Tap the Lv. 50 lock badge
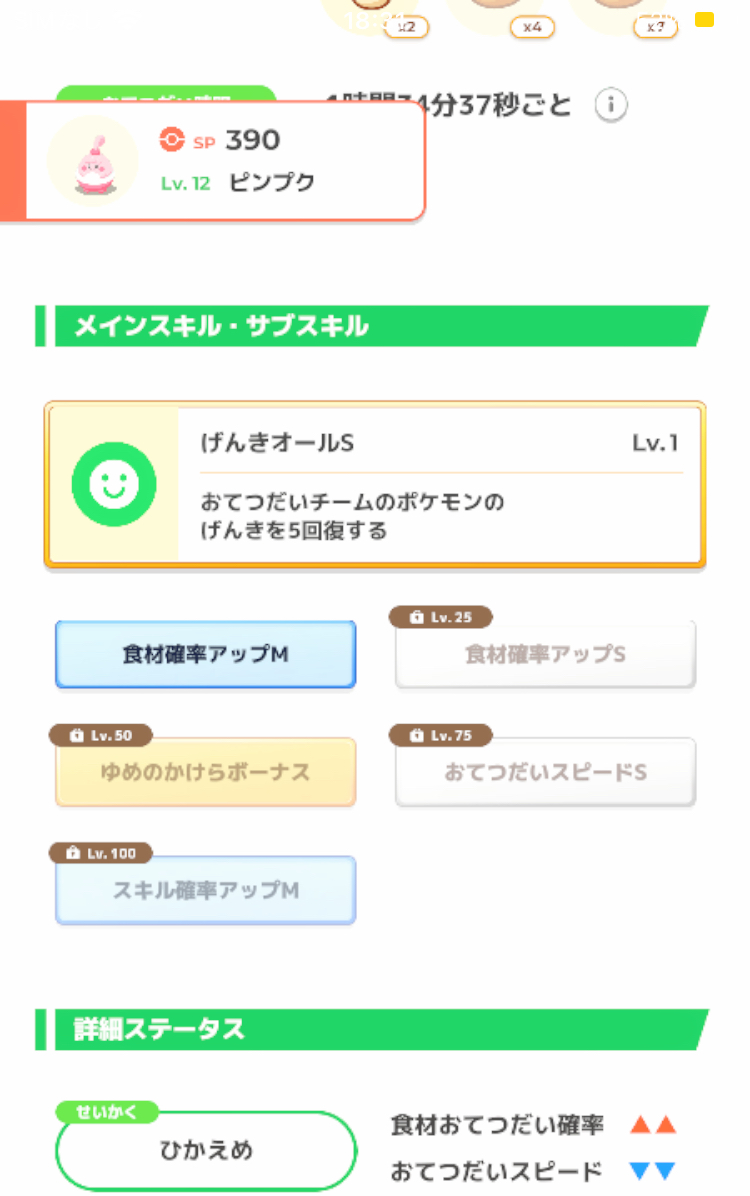 (x=101, y=735)
